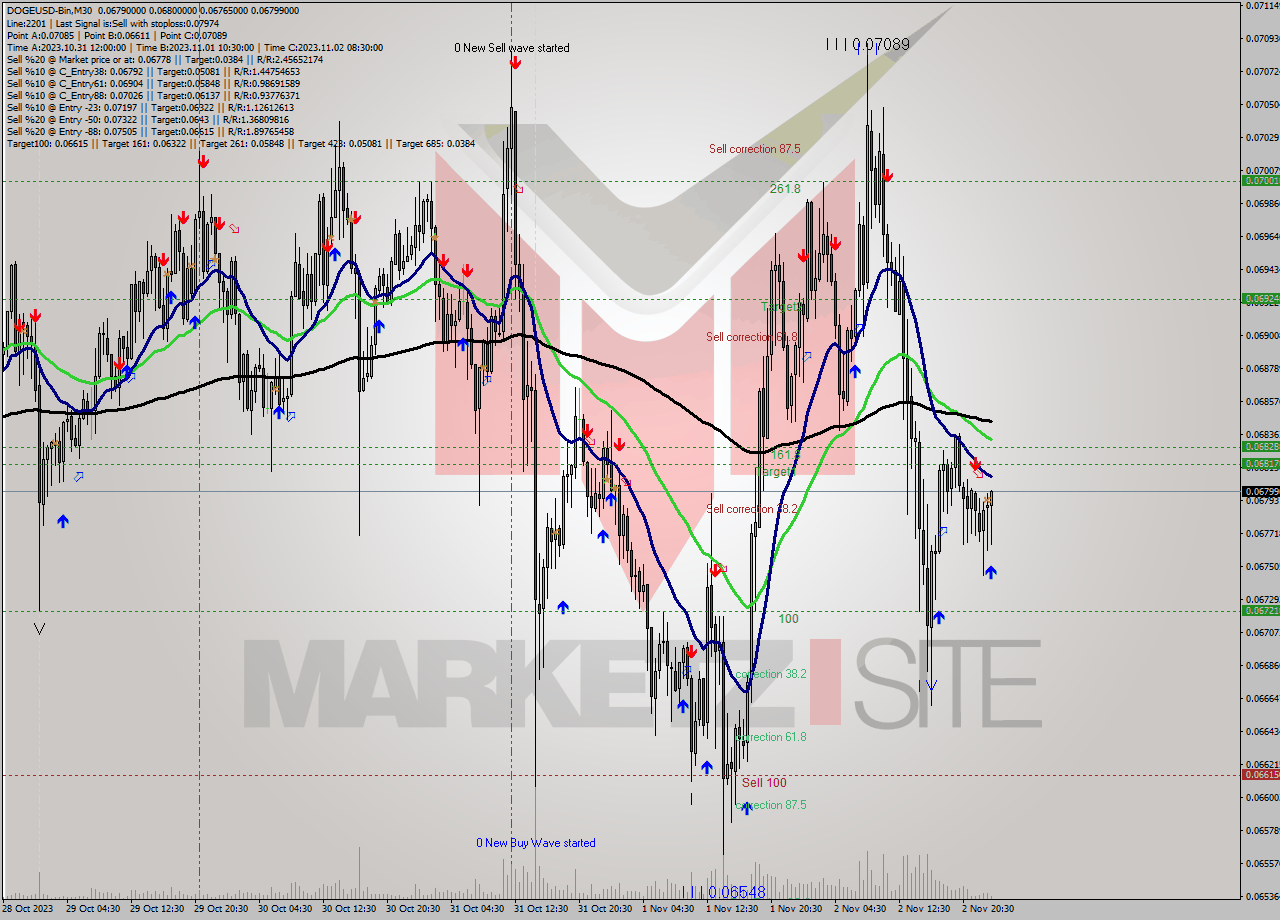Click the '29 Oct 12:30' time label
The height and width of the screenshot is (920, 1280).
point(158,908)
